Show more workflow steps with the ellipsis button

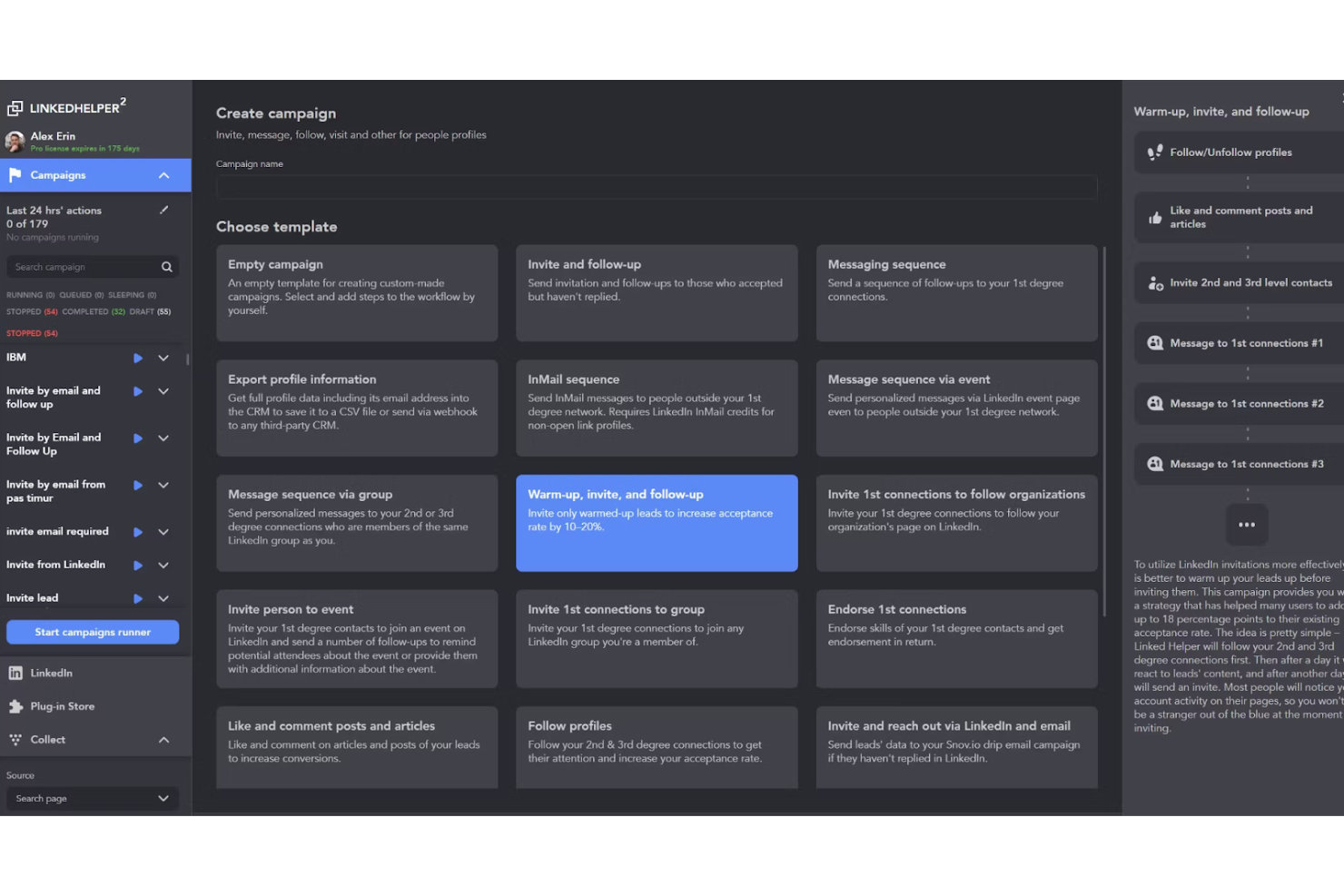[1246, 525]
